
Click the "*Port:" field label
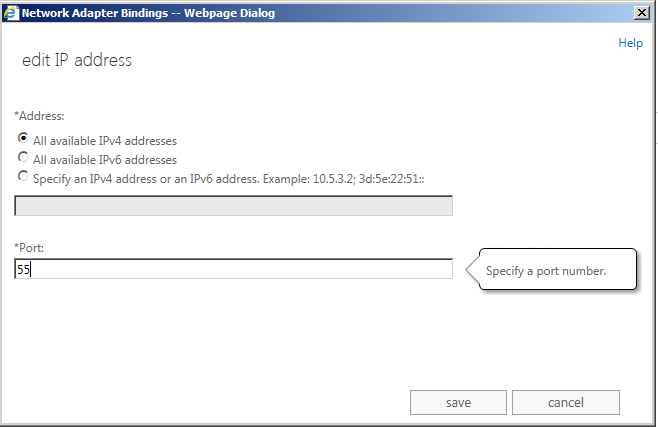29,246
